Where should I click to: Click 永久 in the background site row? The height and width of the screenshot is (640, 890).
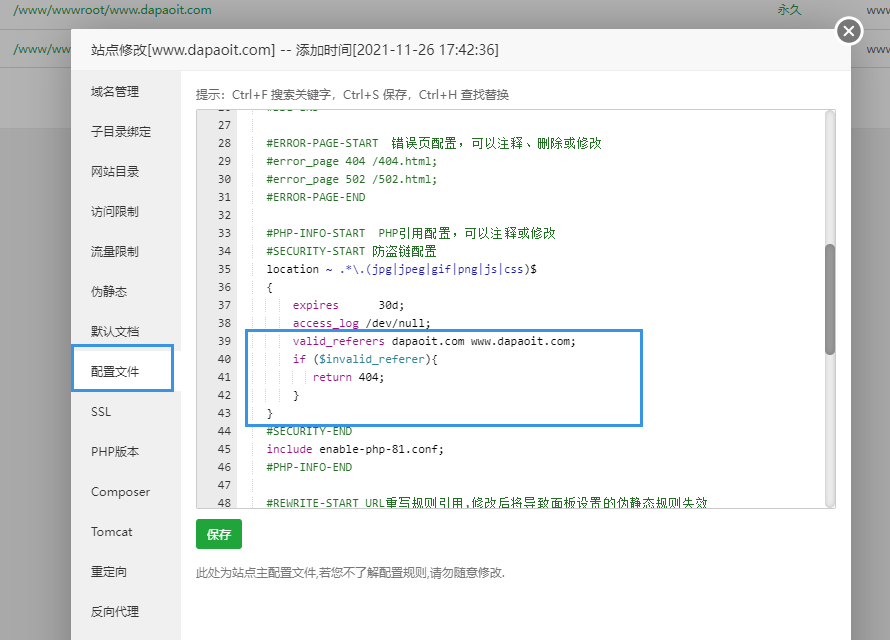(x=789, y=10)
